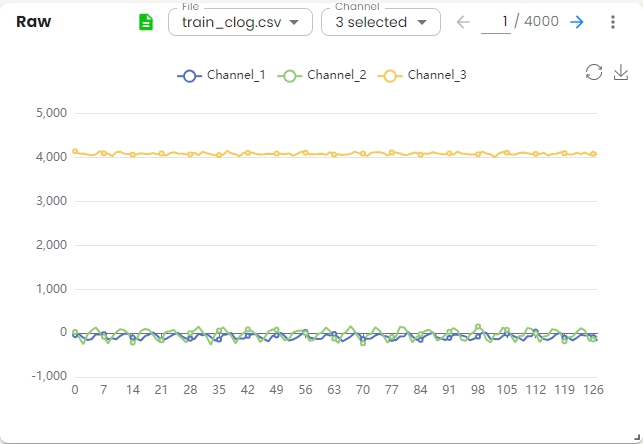Viewport: 643px width, 444px height.
Task: Click the resize handle in panel corner
Action: [637, 437]
